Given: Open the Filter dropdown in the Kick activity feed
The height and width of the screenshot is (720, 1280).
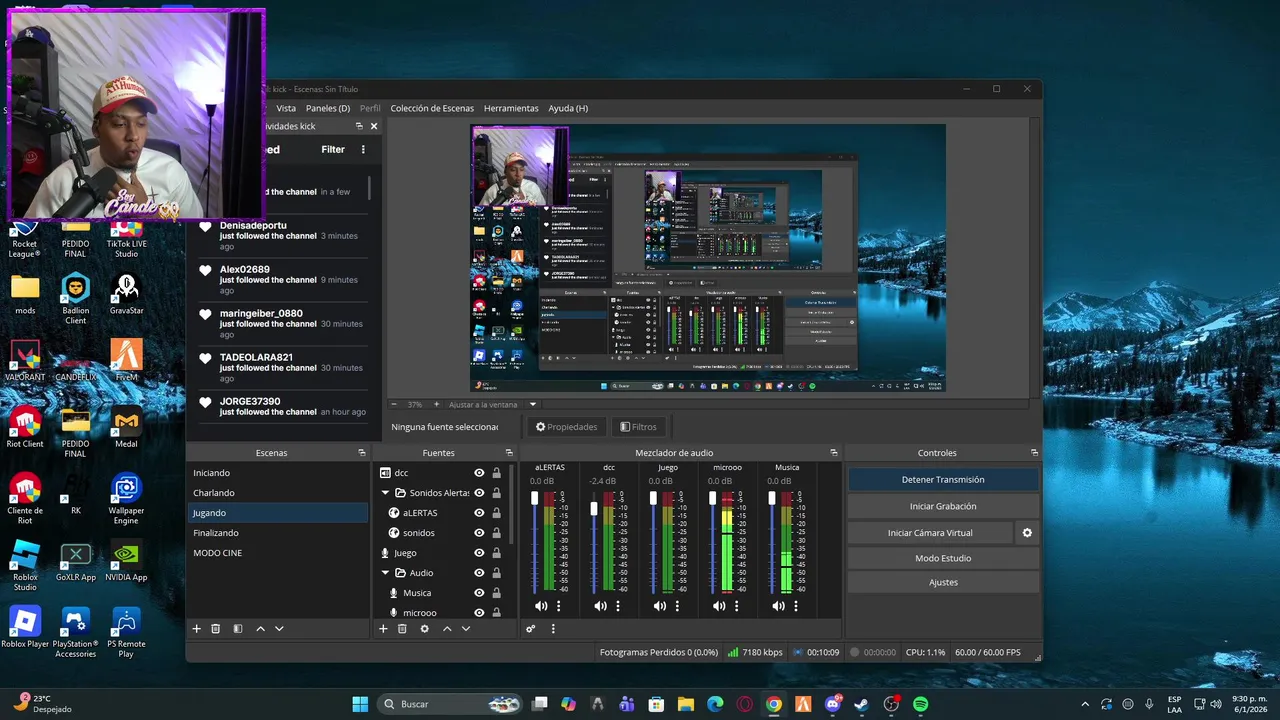Looking at the screenshot, I should pos(333,149).
